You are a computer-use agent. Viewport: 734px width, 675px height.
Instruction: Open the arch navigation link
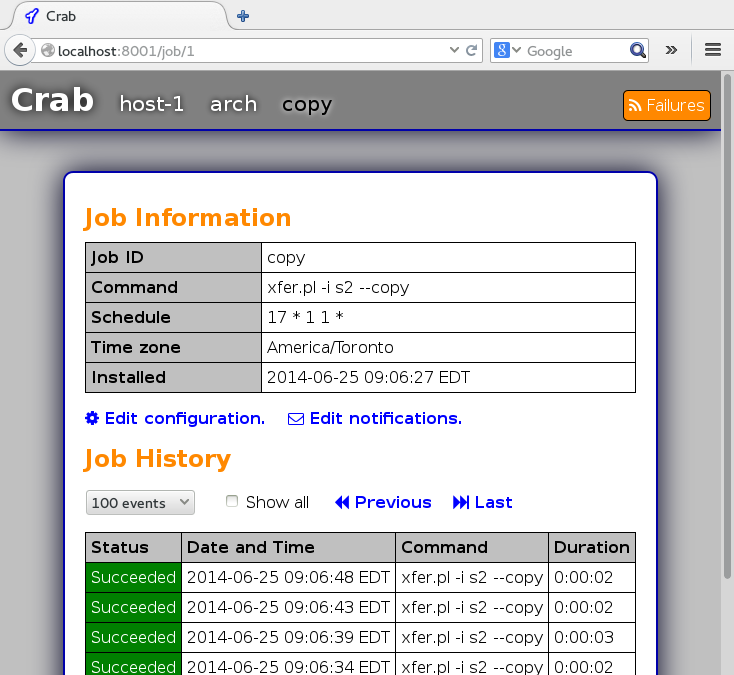[234, 104]
